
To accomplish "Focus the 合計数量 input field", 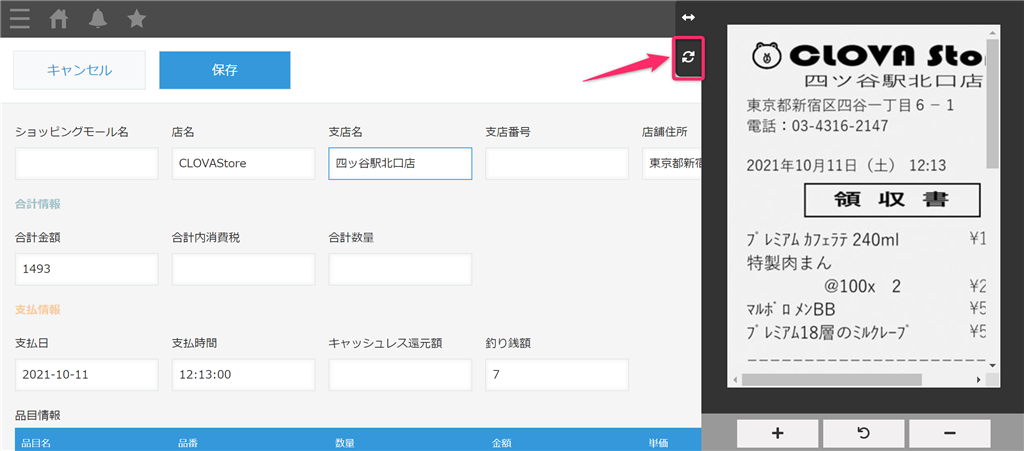I will [400, 270].
